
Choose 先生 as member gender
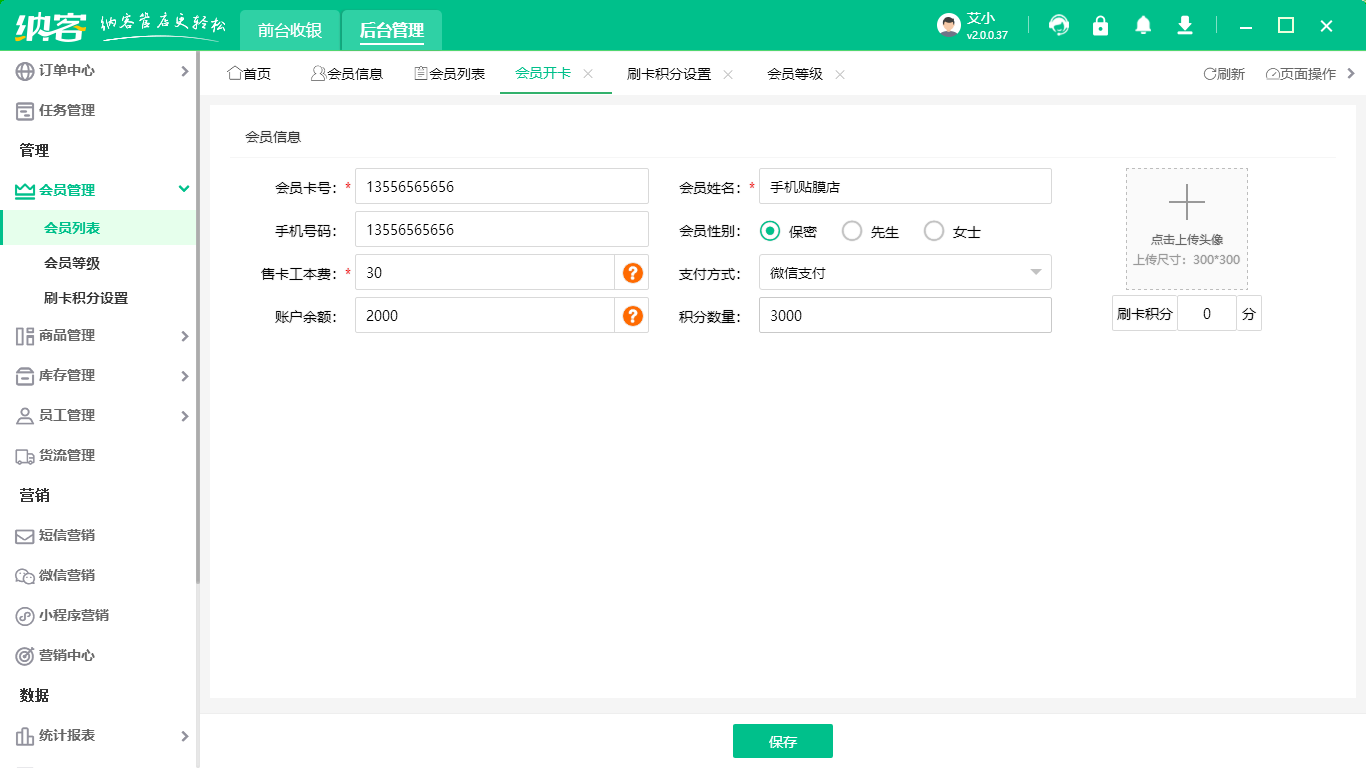(x=852, y=230)
